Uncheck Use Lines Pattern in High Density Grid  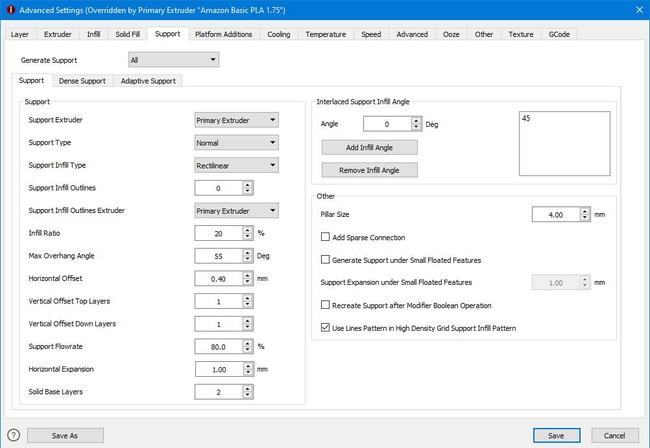point(325,327)
